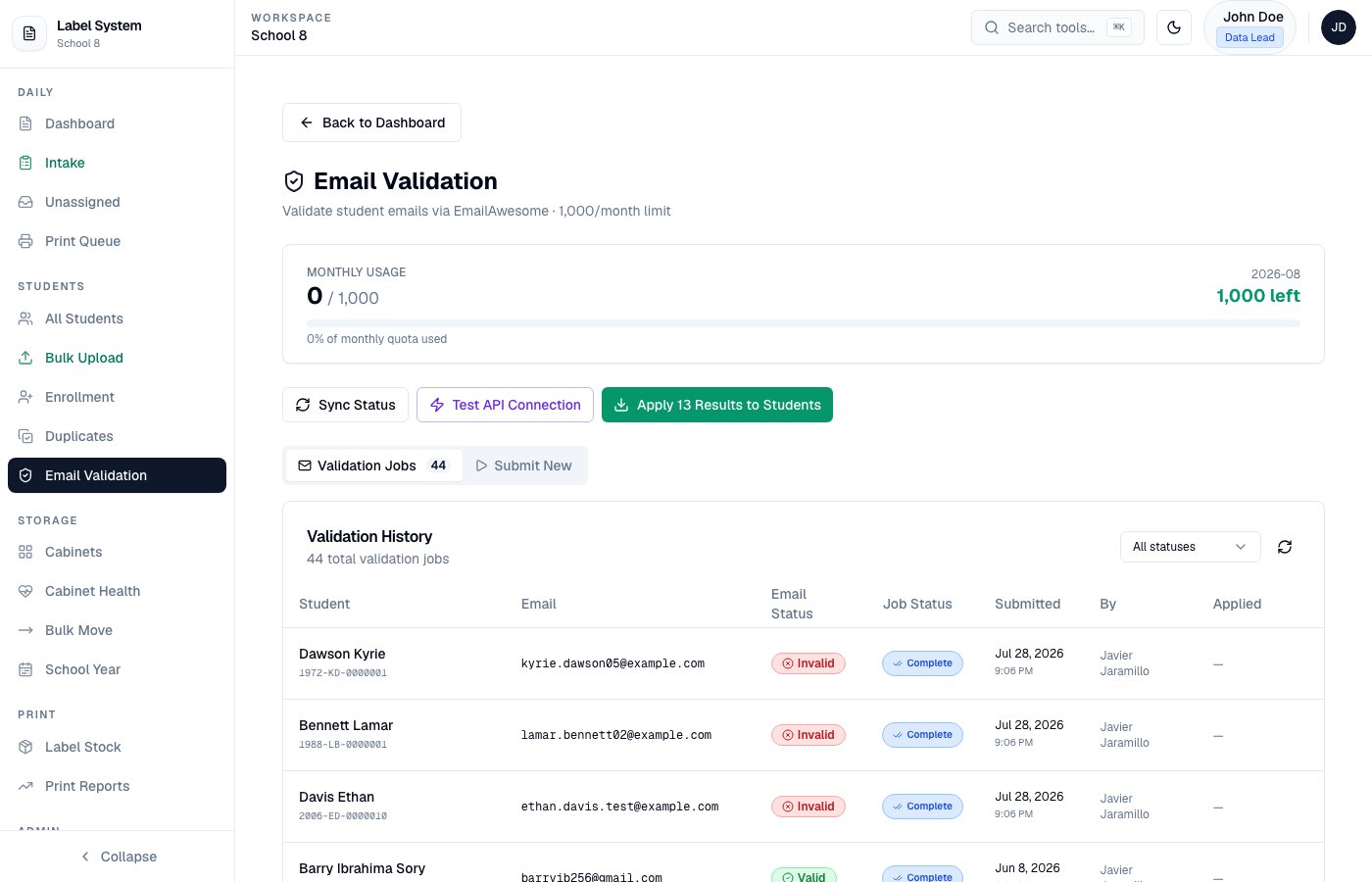Open Dashboard from the sidebar
Screen dimensions: 1372x882
[x=117, y=123]
